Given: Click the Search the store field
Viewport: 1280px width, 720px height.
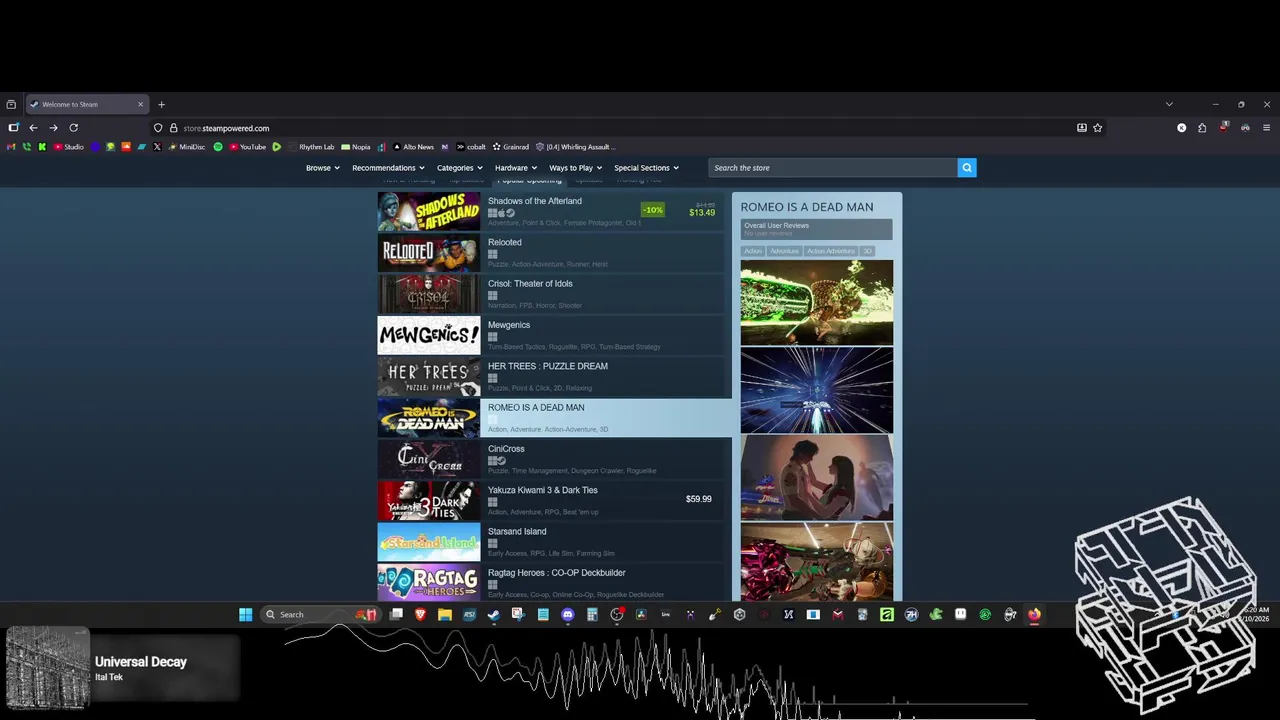Looking at the screenshot, I should coord(833,168).
